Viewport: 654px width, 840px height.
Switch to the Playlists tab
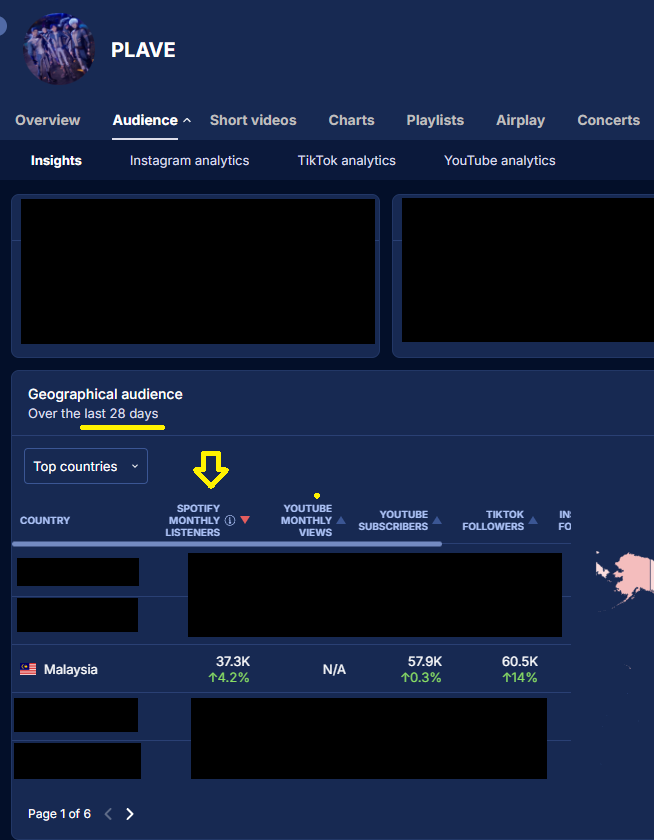pyautogui.click(x=435, y=120)
